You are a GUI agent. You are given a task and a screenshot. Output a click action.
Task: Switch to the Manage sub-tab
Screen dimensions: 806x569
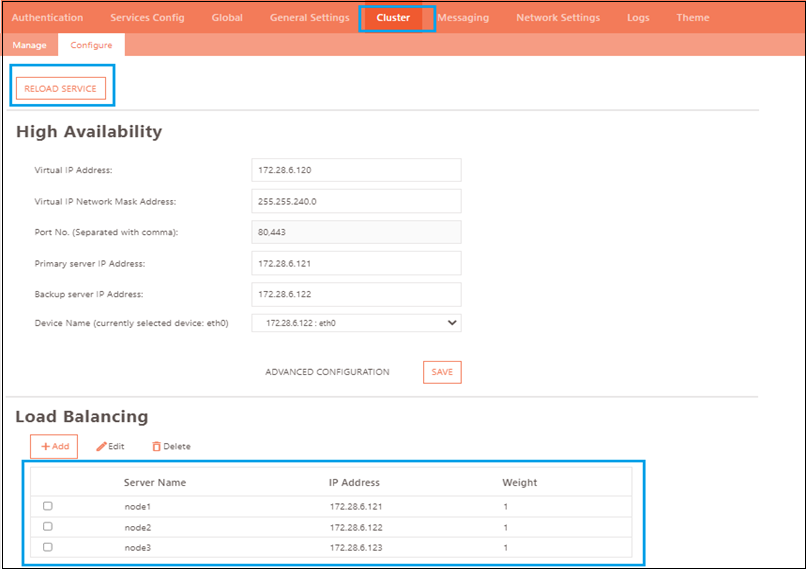(x=29, y=45)
